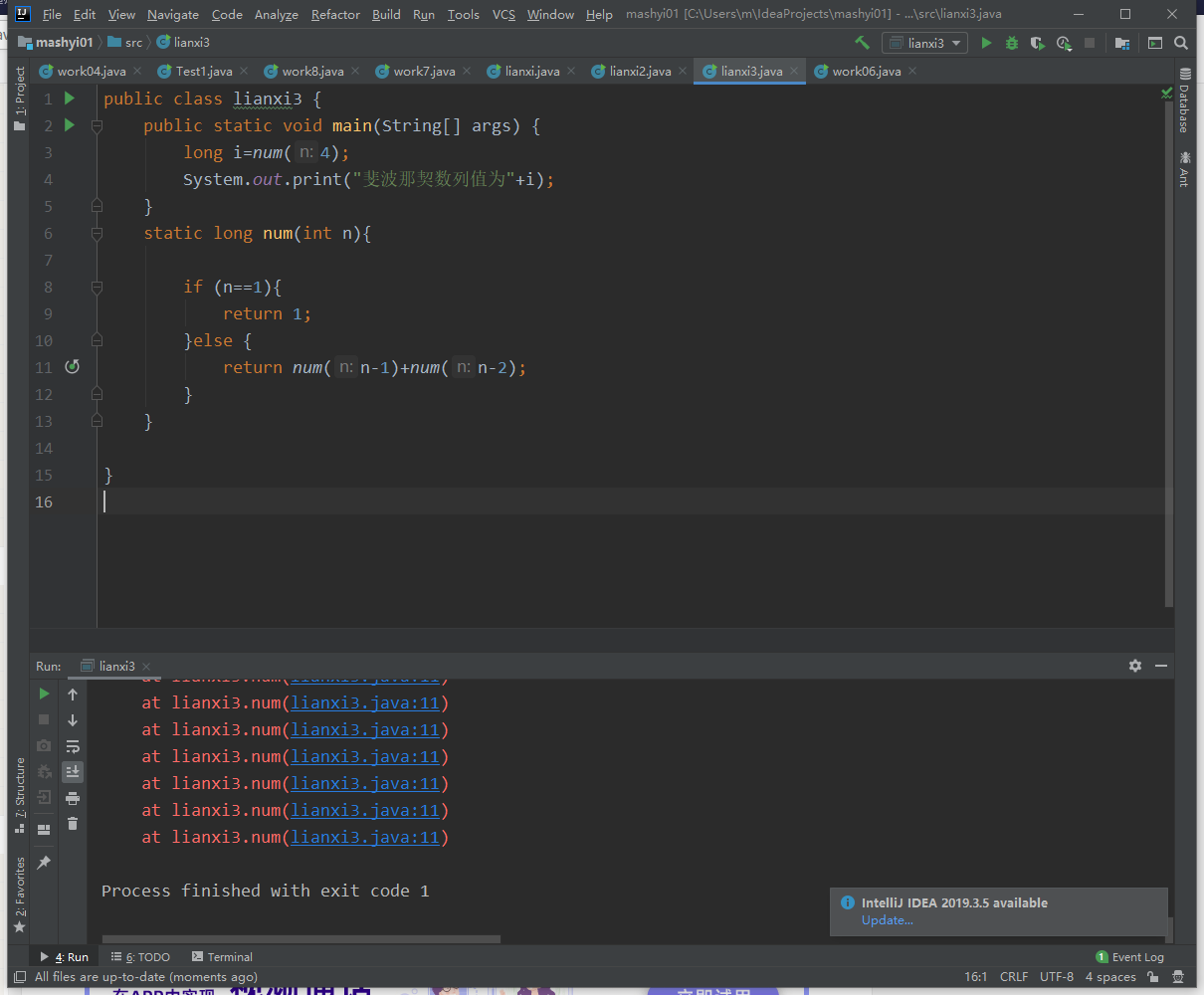Open Project Structure from toolbar

1122,43
